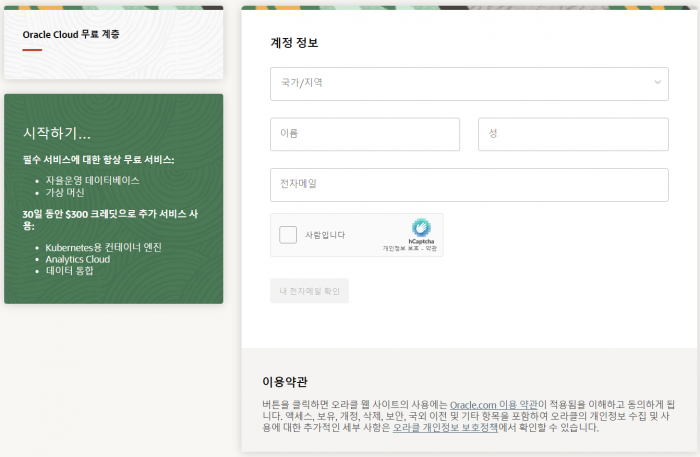Viewport: 700px width, 457px height.
Task: Focus the 이름 first name field
Action: [x=365, y=134]
